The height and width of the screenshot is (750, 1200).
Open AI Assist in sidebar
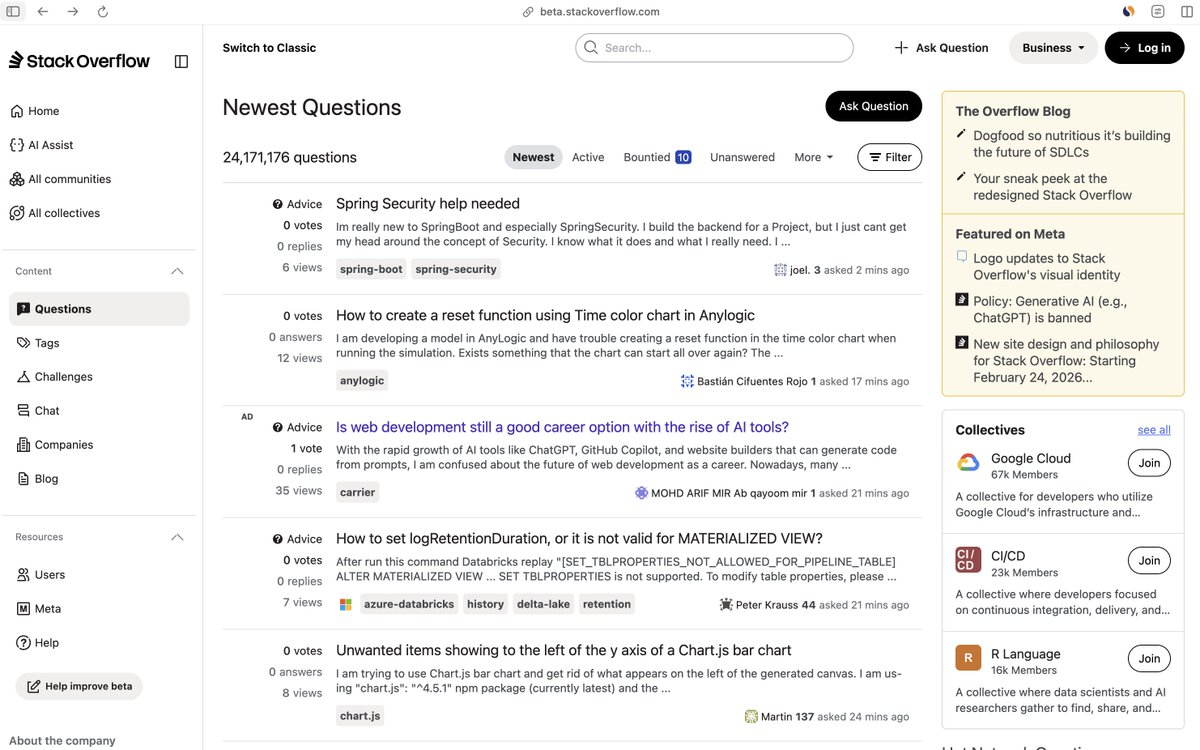tap(42, 145)
